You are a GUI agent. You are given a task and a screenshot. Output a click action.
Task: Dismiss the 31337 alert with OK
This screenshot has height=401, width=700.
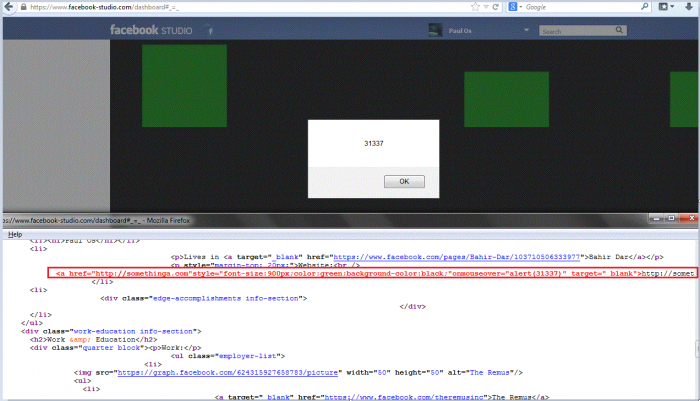click(x=404, y=181)
